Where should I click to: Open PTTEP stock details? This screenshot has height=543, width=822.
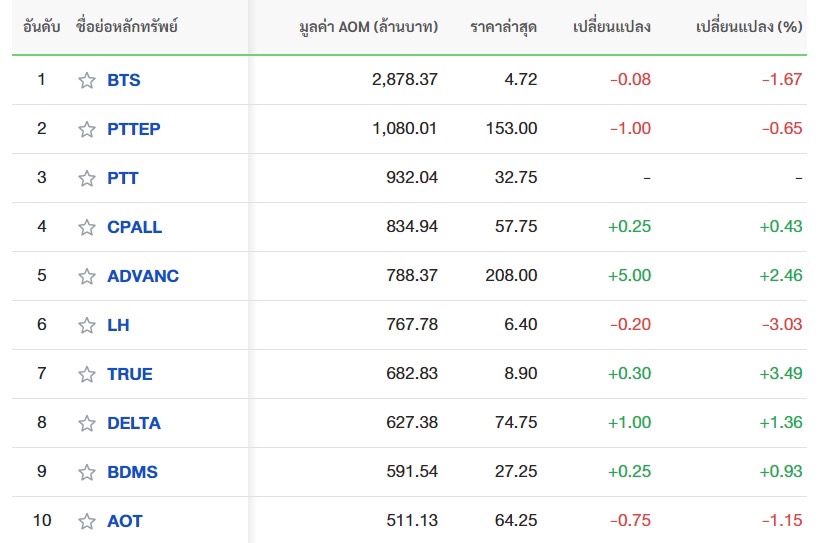coord(134,129)
